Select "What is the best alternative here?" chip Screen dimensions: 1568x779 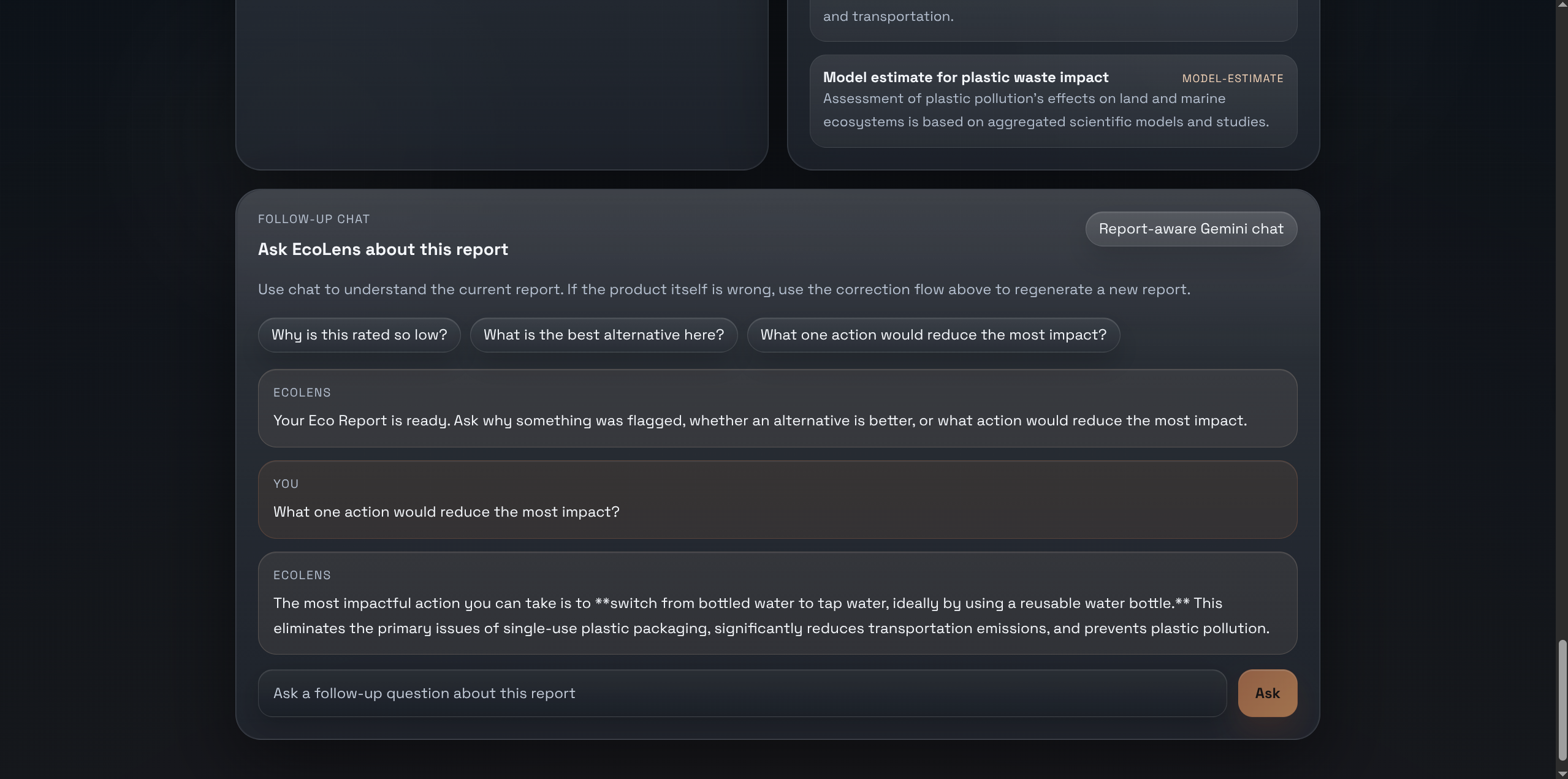click(x=603, y=335)
